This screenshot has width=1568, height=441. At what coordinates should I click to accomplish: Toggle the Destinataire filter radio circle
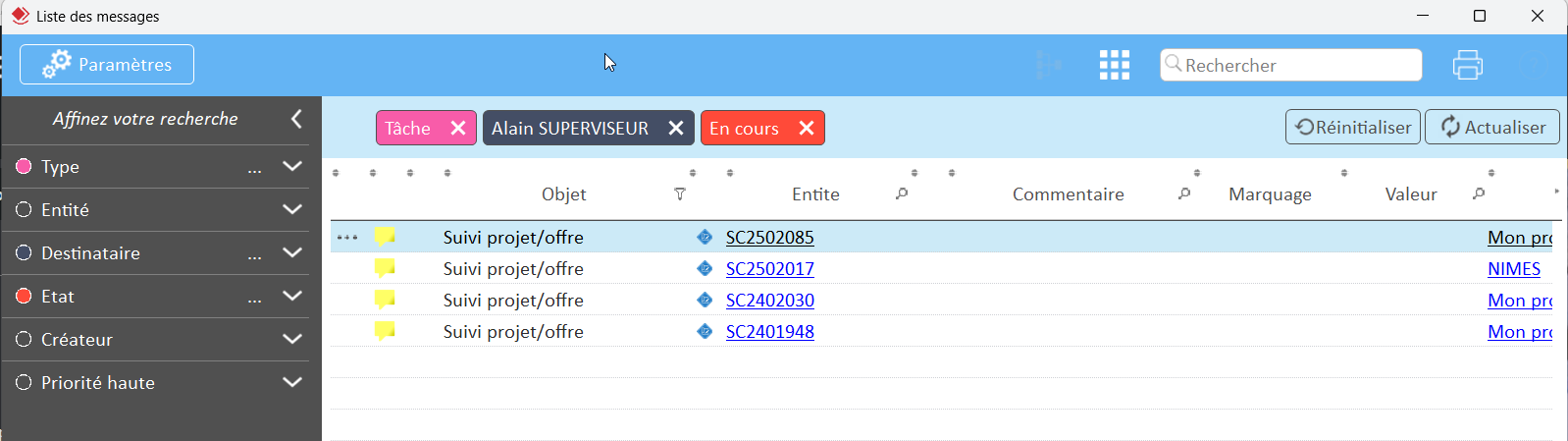25,252
